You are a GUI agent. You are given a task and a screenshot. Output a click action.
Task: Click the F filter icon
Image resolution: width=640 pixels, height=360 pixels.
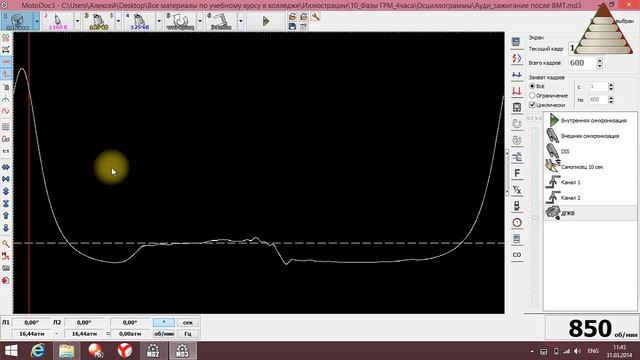[x=517, y=173]
